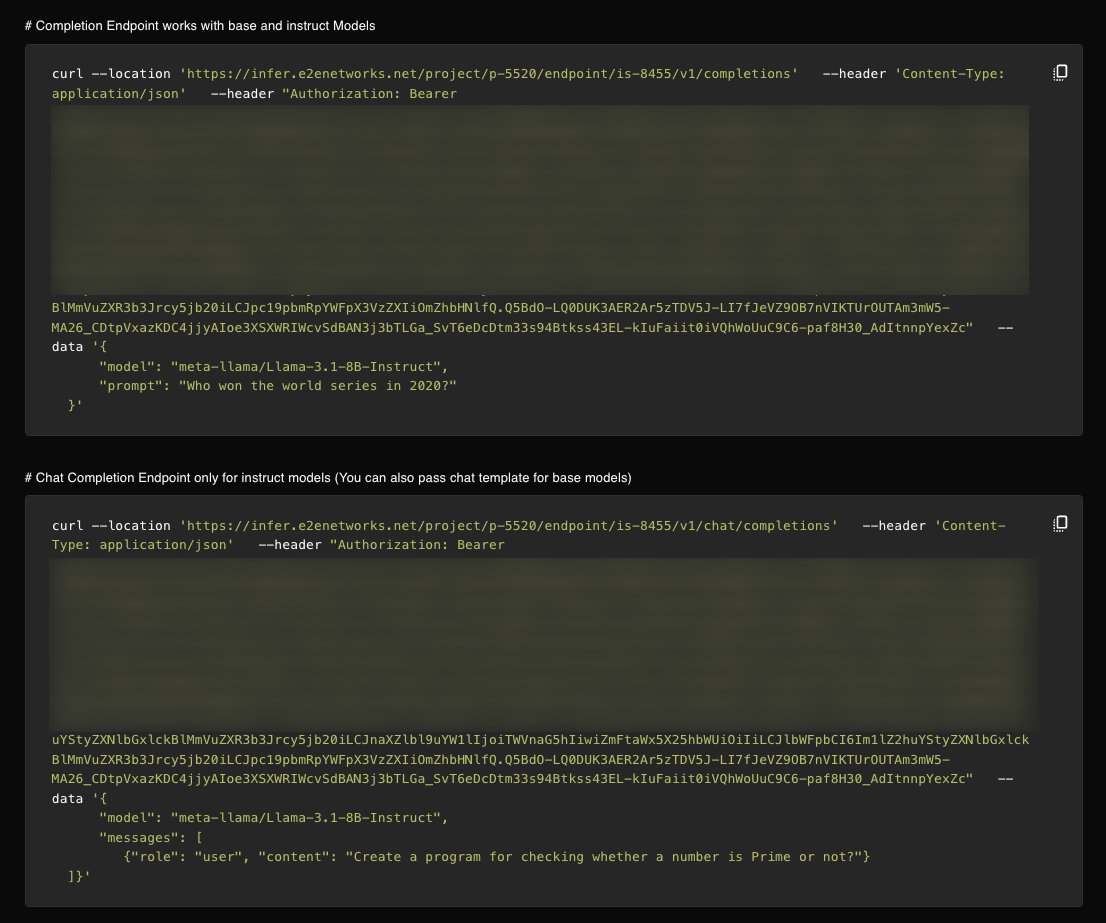Click the v1/chat/completions endpoint URL

tap(509, 526)
